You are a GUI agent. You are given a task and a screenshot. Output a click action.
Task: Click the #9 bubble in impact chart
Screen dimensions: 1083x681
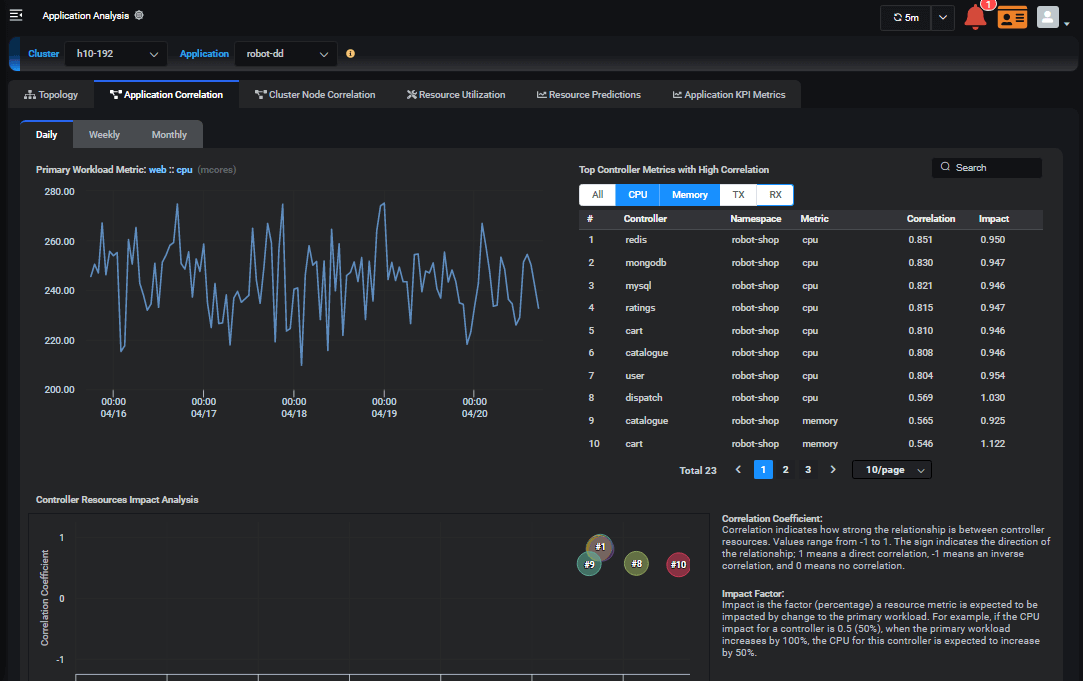589,564
